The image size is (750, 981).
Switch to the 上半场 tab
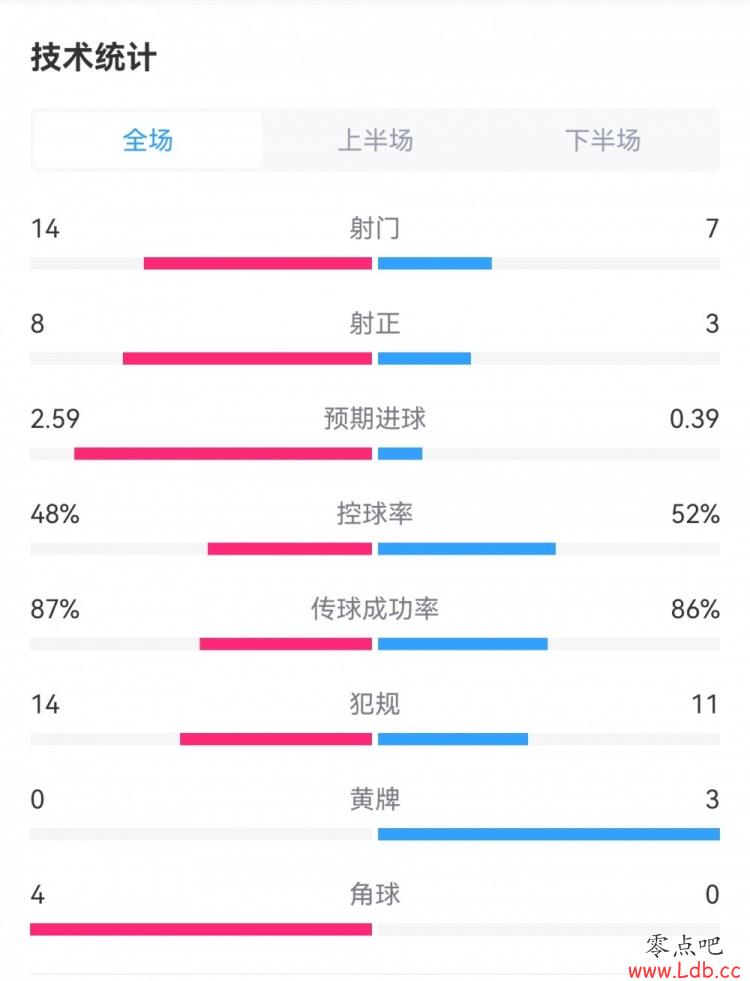(375, 140)
